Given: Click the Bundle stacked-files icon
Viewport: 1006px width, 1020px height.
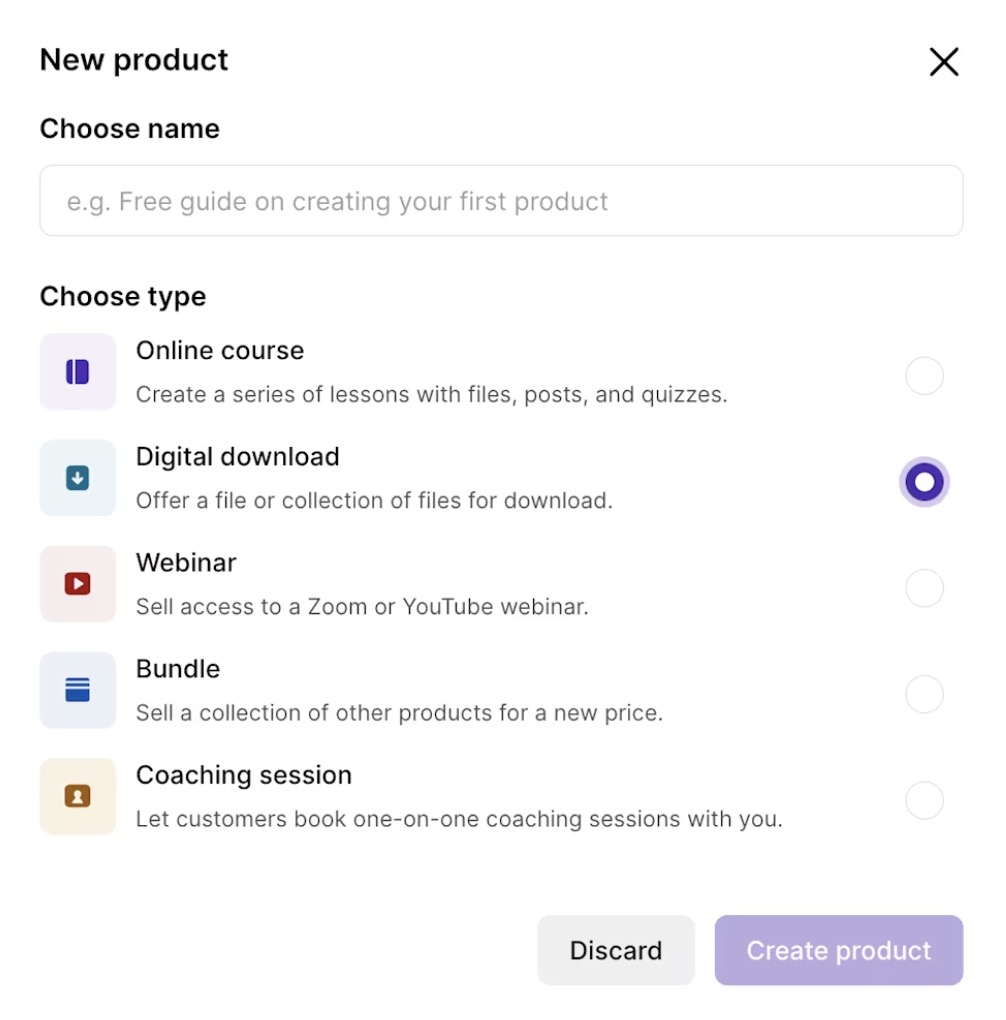Looking at the screenshot, I should click(x=77, y=690).
